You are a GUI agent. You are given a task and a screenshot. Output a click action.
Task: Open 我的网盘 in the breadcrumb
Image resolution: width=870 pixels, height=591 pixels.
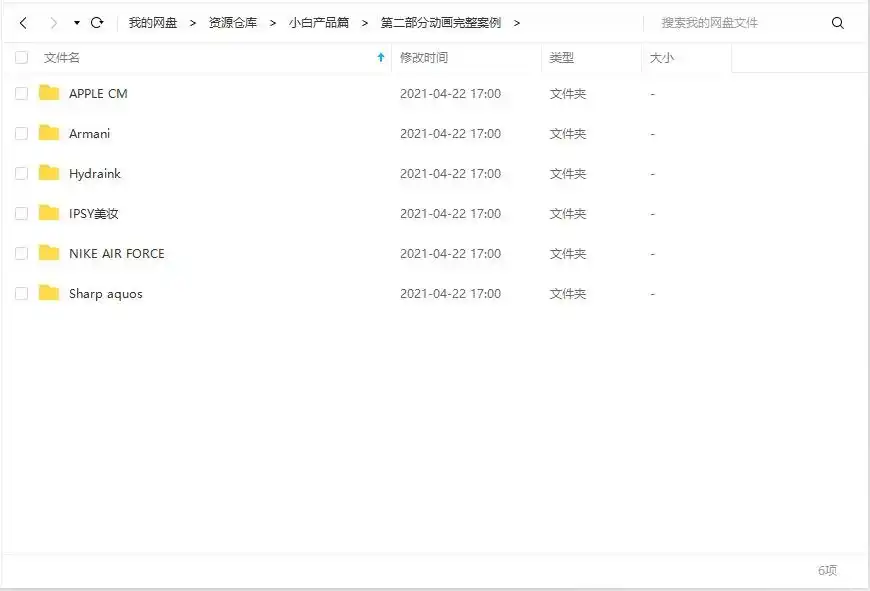coord(151,22)
